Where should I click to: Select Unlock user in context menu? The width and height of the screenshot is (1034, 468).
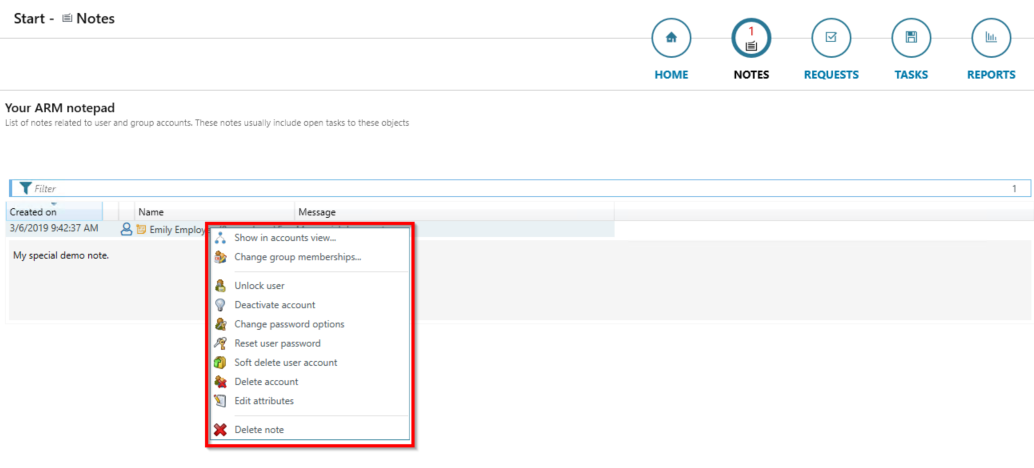pos(259,286)
